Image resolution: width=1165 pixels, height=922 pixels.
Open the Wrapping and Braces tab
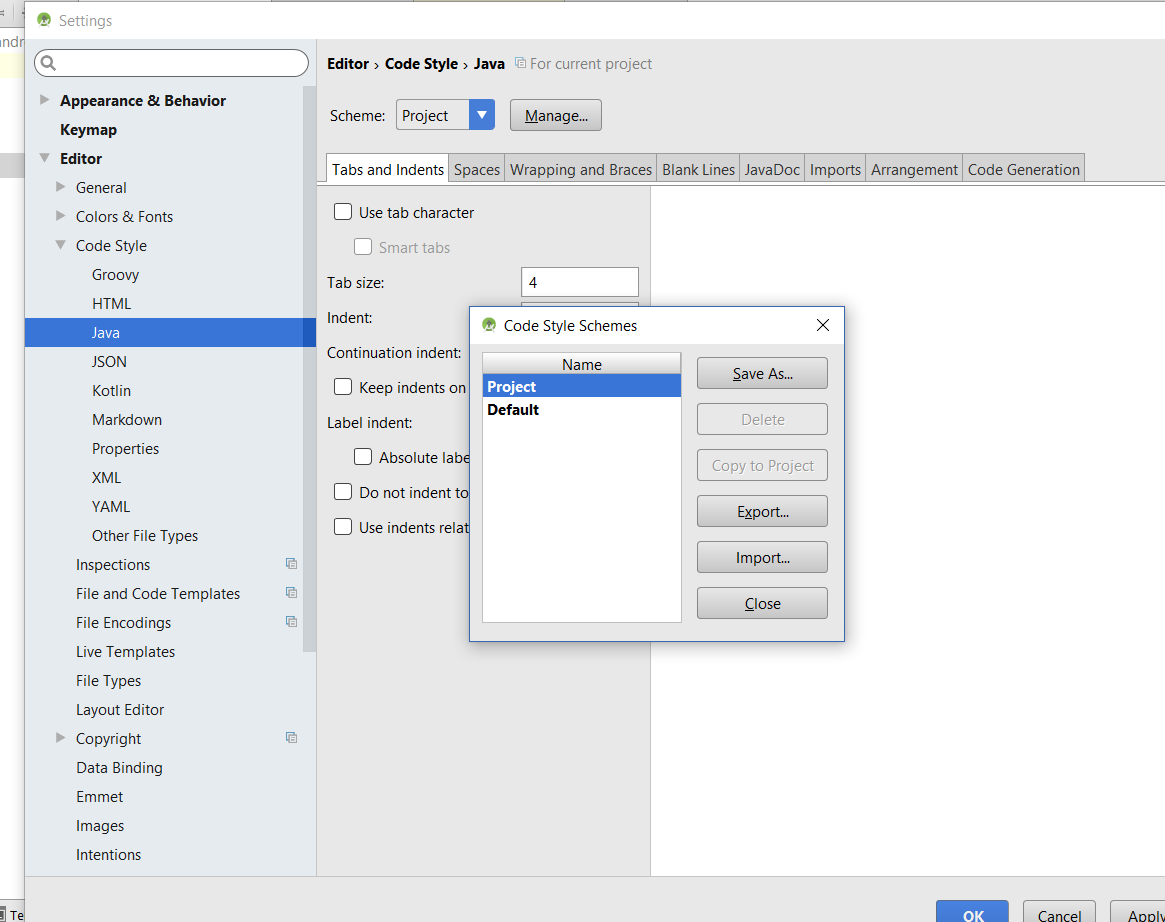[581, 169]
